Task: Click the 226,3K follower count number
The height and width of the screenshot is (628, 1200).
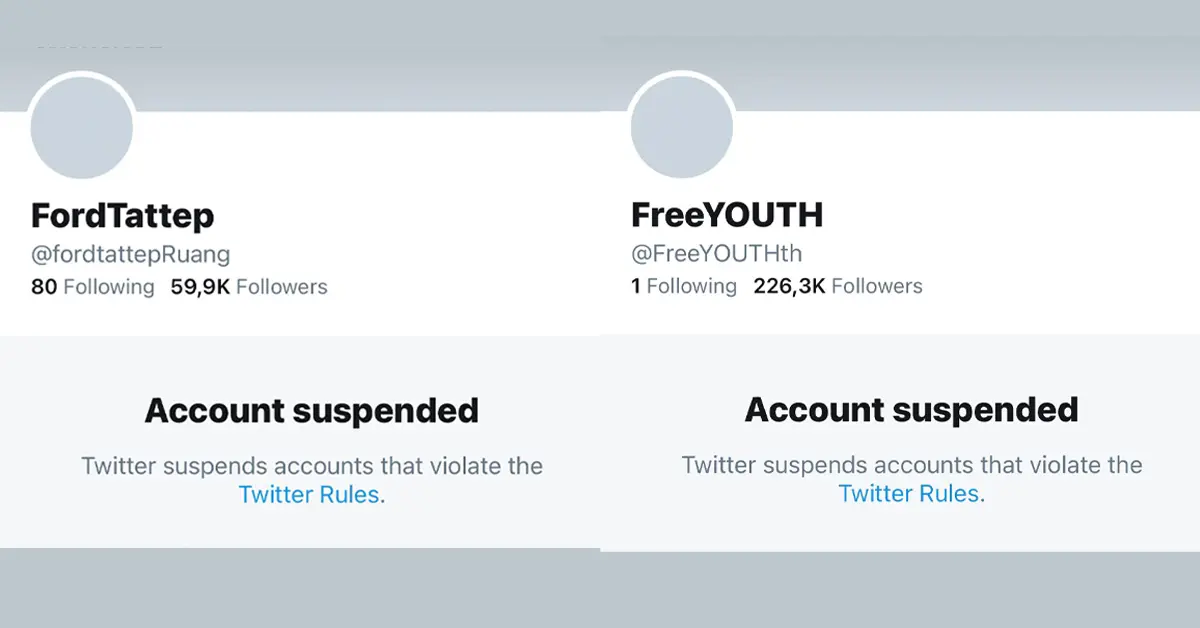Action: click(789, 287)
